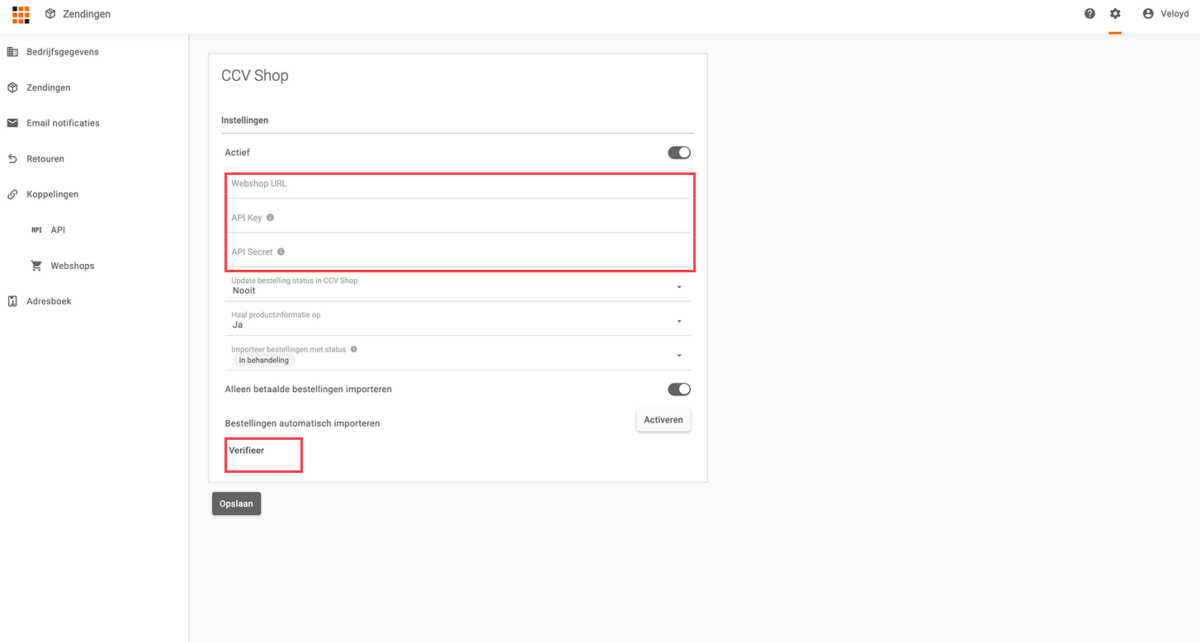
Task: Click into the Webshop URL field
Action: point(460,184)
